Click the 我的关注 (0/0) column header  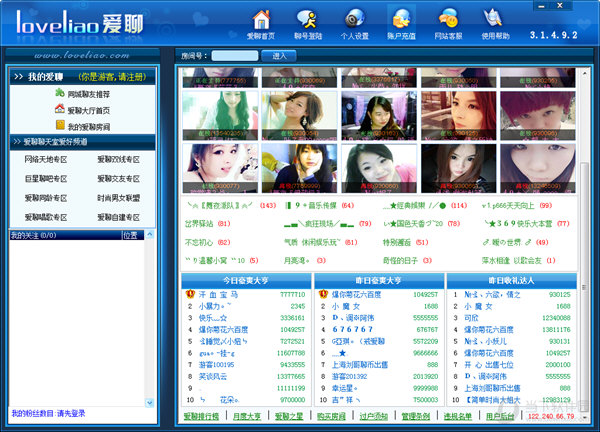tap(65, 235)
